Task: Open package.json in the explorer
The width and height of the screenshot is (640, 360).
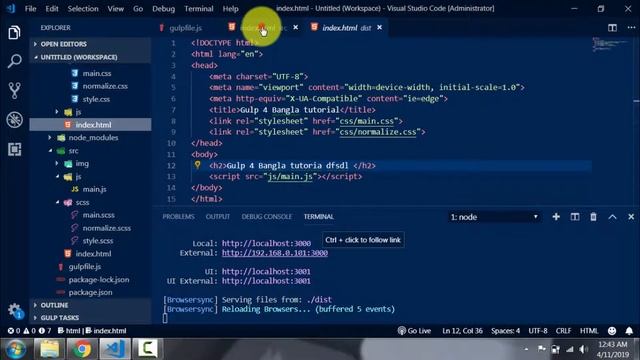Action: [x=90, y=292]
